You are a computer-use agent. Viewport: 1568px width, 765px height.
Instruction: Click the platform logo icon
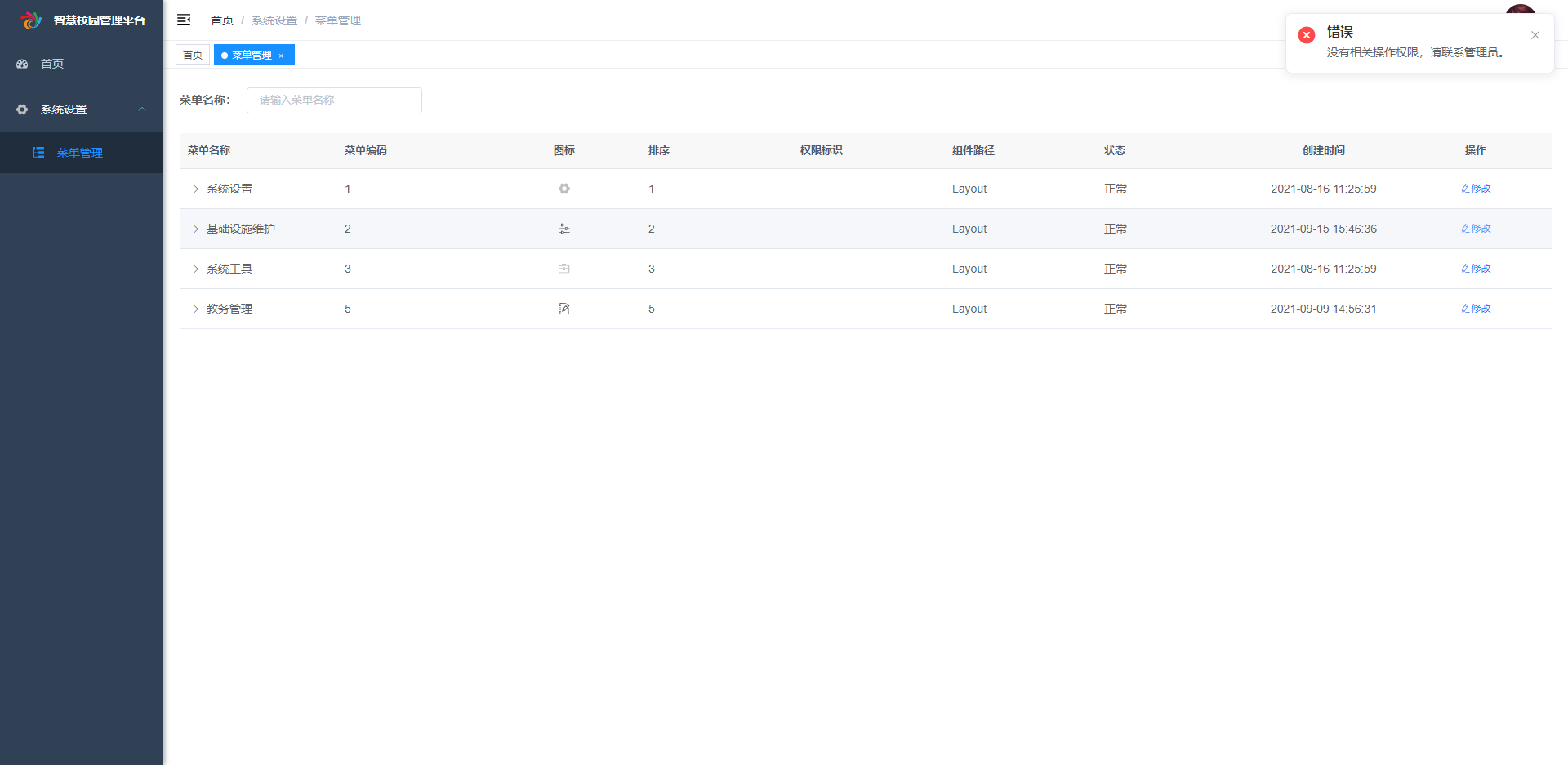[31, 20]
